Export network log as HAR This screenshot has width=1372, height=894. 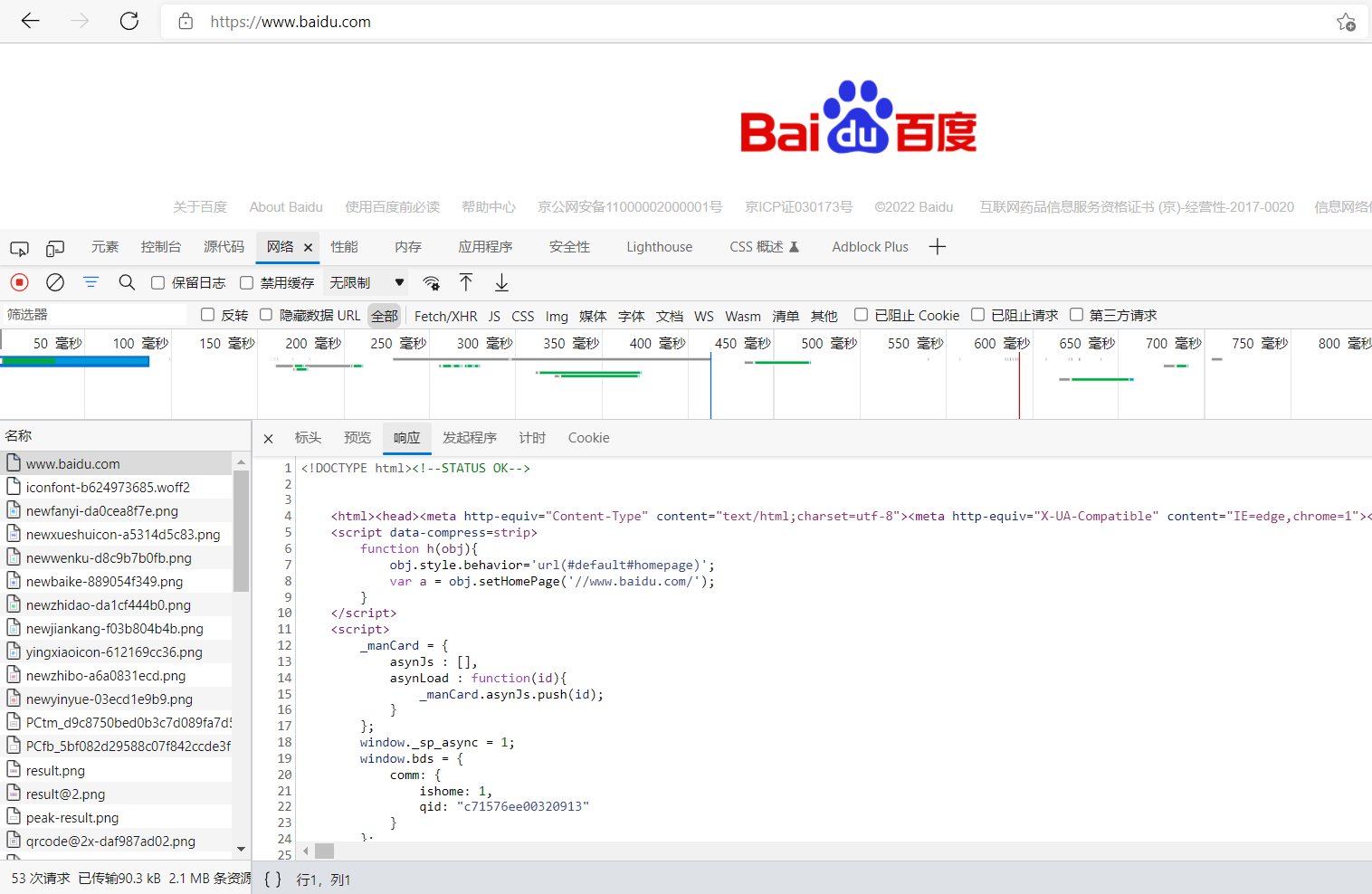point(501,282)
